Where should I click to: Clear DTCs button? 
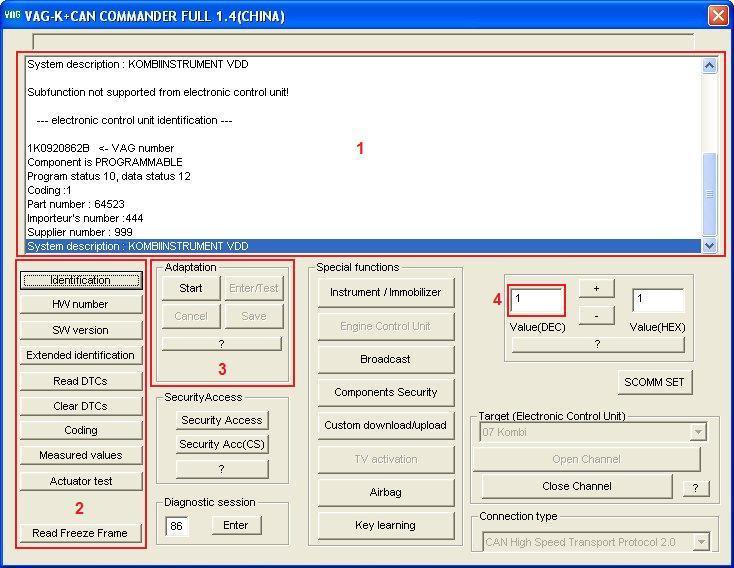[81, 406]
